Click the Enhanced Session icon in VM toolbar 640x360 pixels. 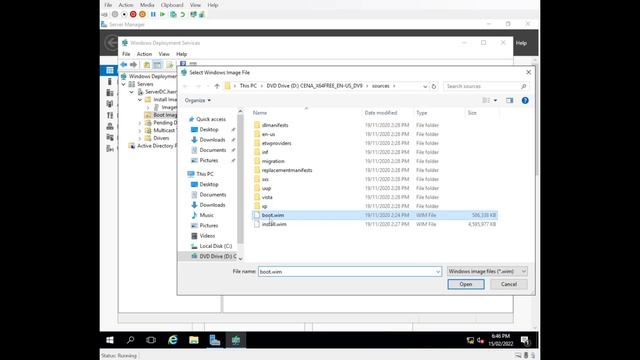pos(193,14)
